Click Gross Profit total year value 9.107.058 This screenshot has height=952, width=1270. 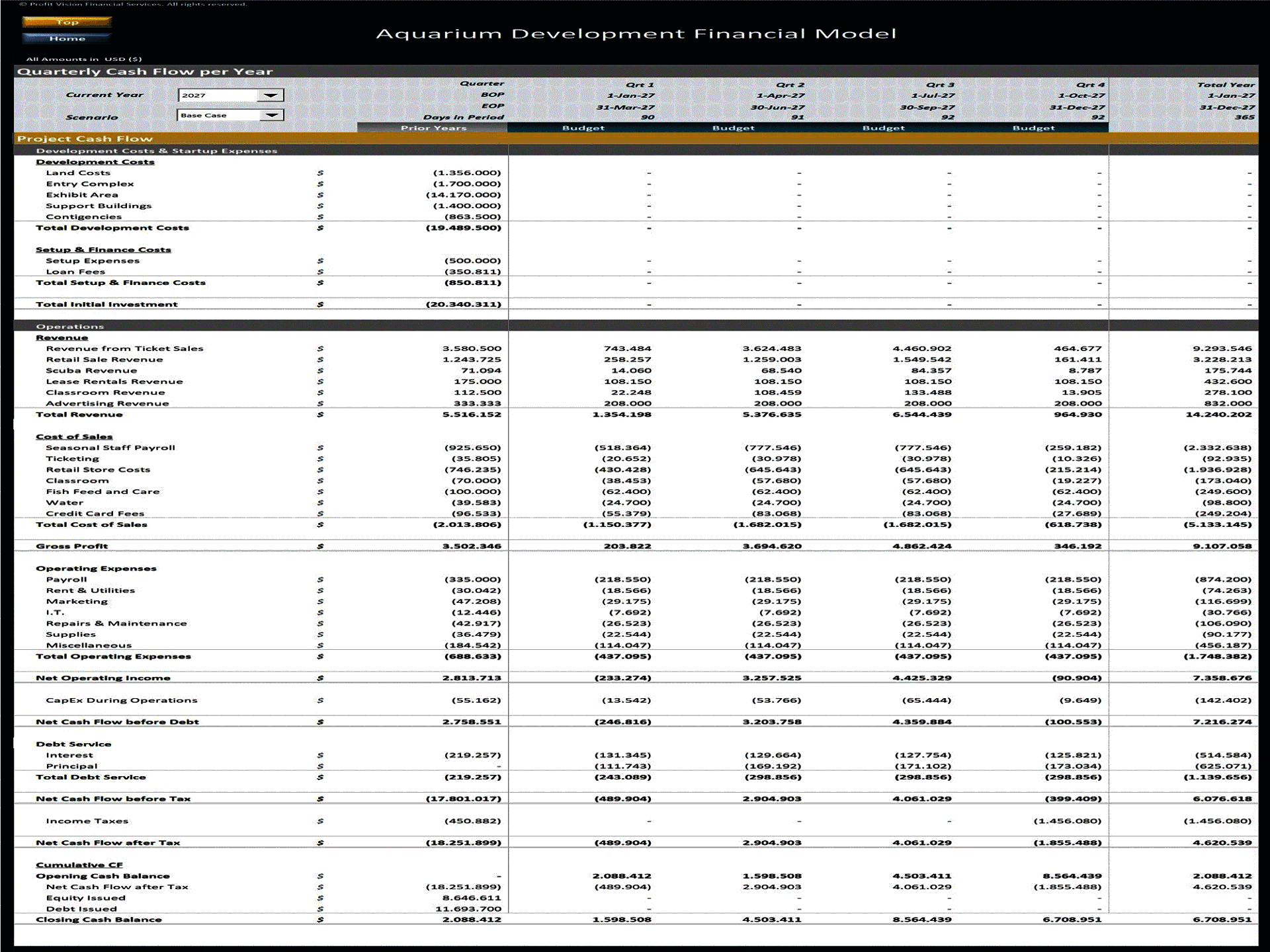(1222, 546)
